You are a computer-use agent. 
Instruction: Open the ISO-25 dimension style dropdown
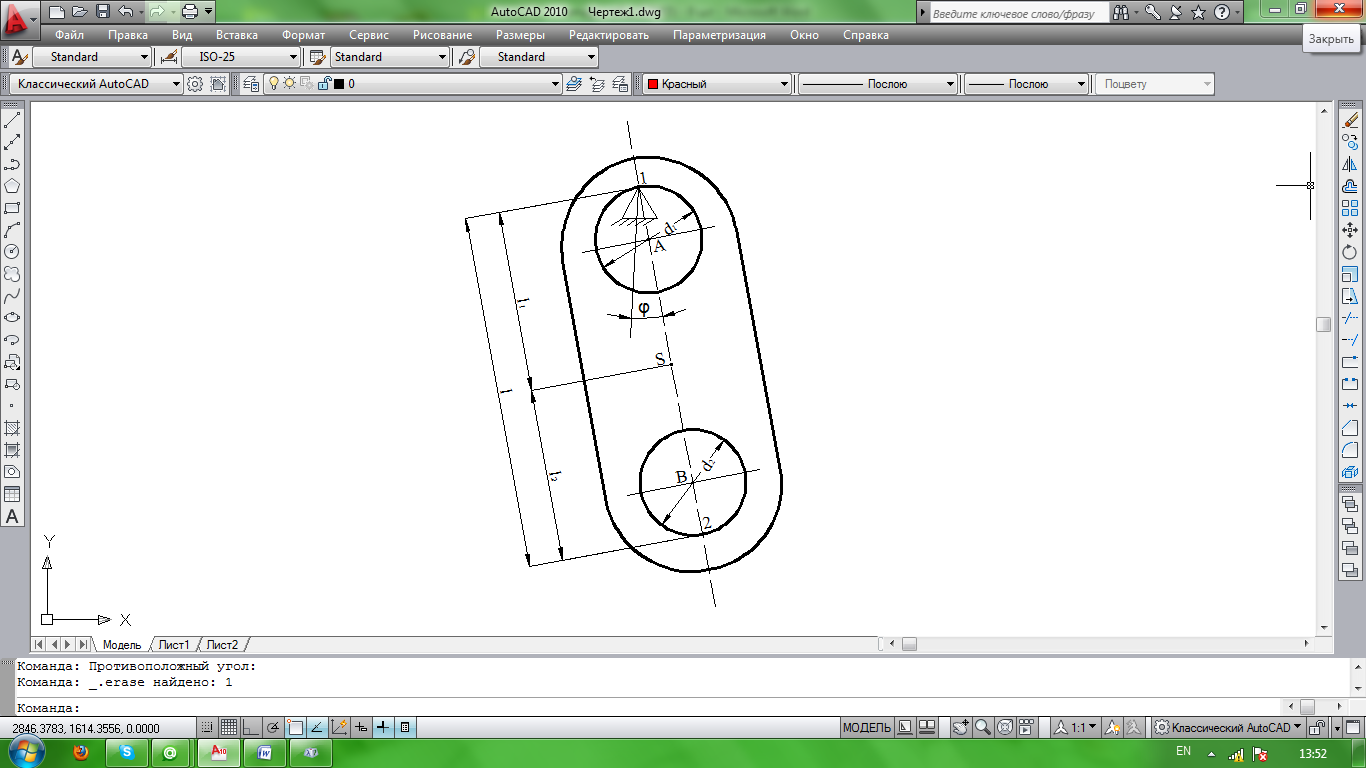[x=242, y=57]
